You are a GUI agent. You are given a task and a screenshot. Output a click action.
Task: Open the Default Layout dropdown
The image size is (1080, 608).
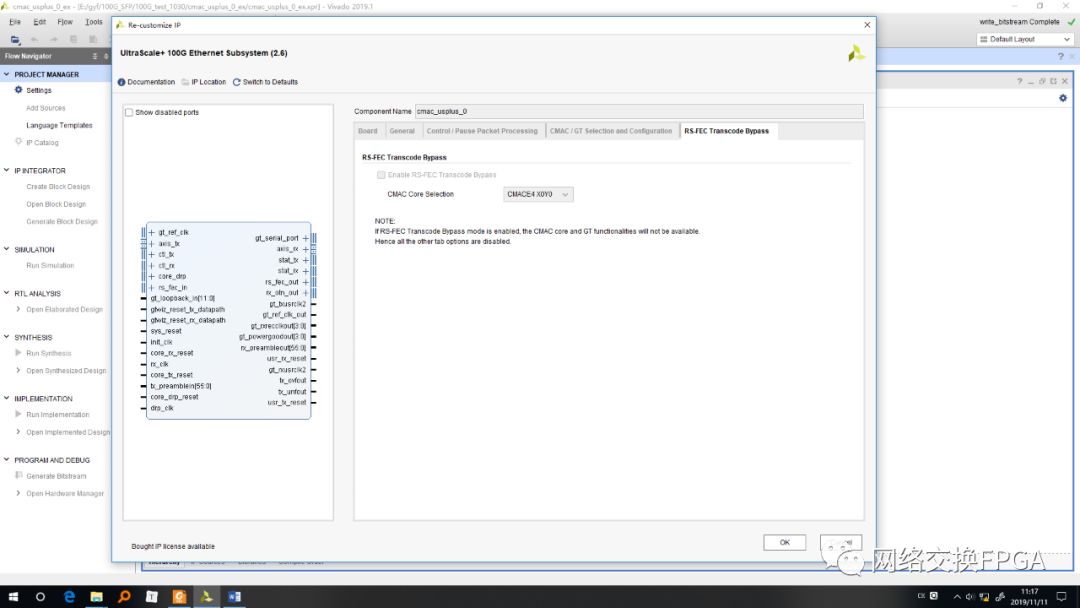click(x=1025, y=39)
